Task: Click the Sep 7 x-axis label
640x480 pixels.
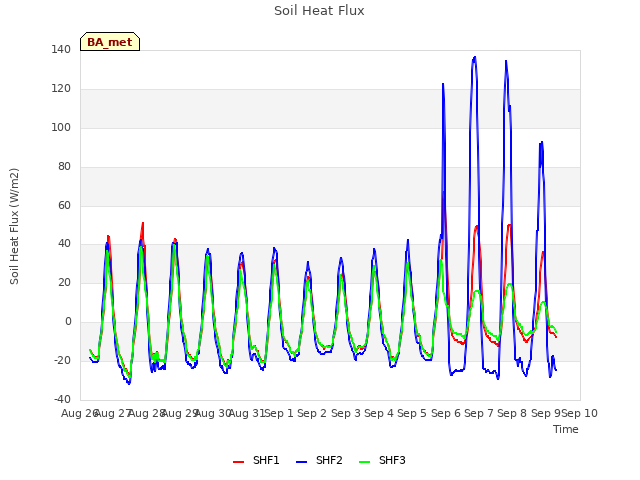Action: coord(479,413)
